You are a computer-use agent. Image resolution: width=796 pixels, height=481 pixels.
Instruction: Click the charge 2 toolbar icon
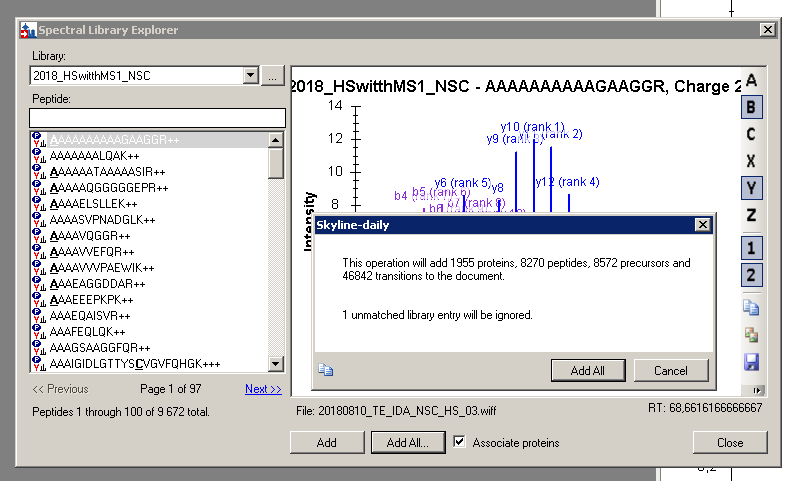click(x=751, y=275)
